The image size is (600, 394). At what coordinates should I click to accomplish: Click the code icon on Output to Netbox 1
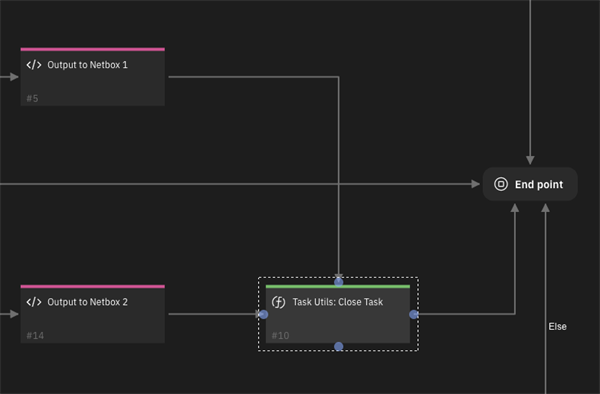(x=34, y=65)
